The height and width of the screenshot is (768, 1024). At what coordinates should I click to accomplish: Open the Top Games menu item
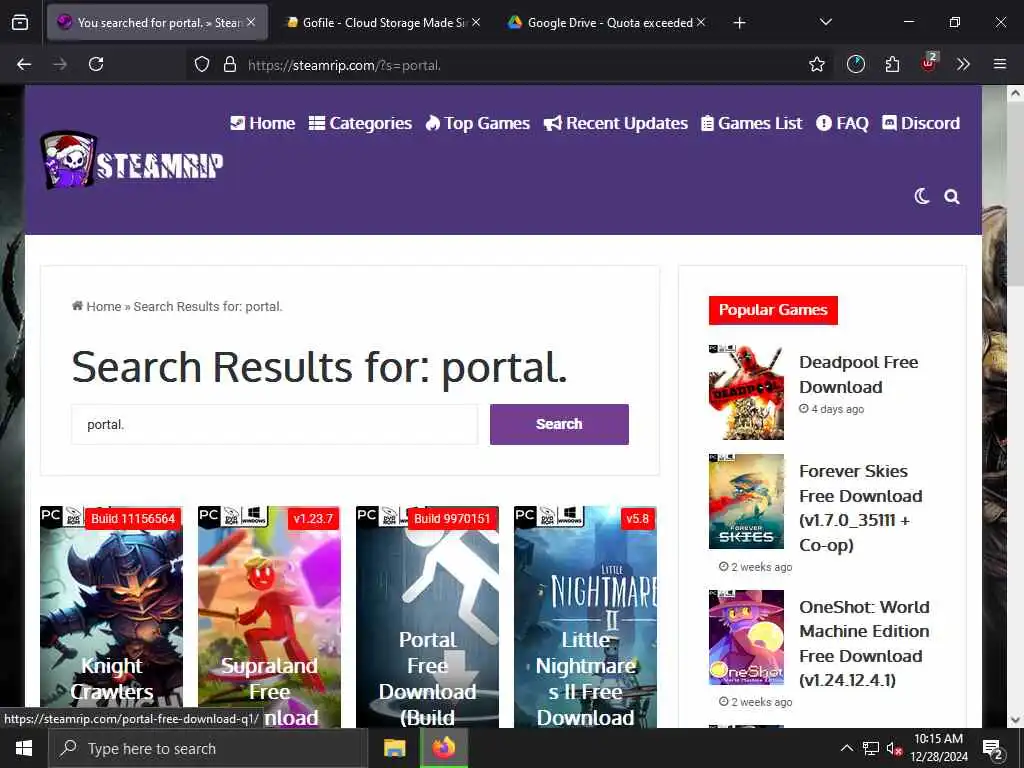(x=477, y=123)
